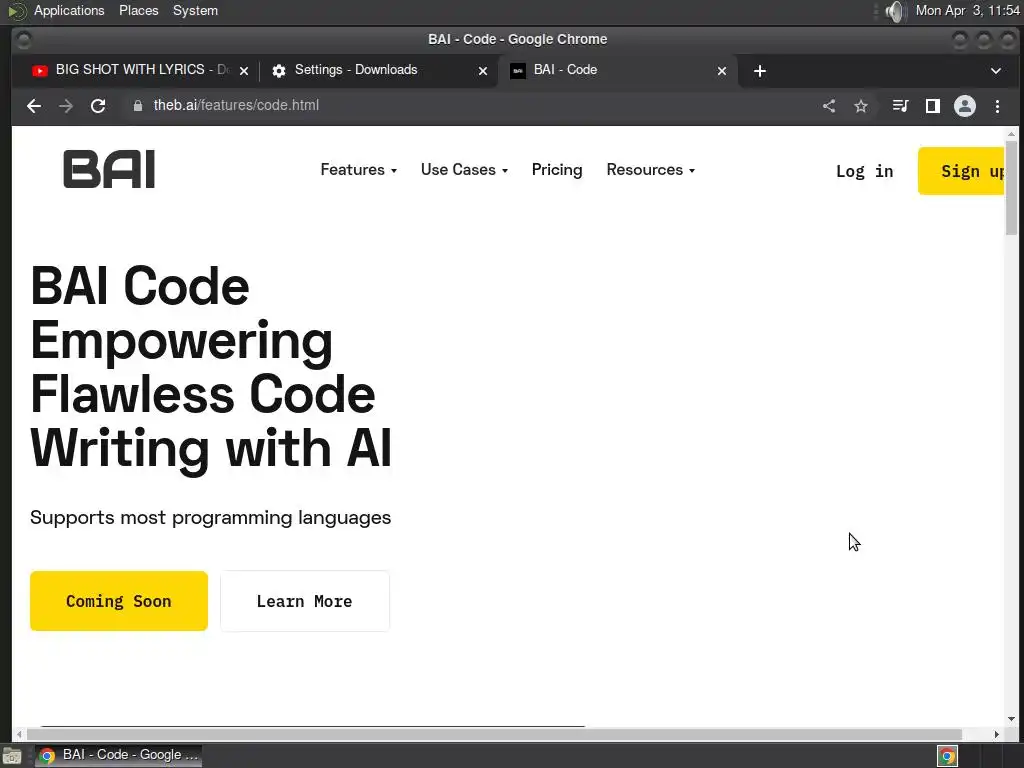
Task: Click the horizontal scrollbar thumb
Action: click(x=494, y=734)
